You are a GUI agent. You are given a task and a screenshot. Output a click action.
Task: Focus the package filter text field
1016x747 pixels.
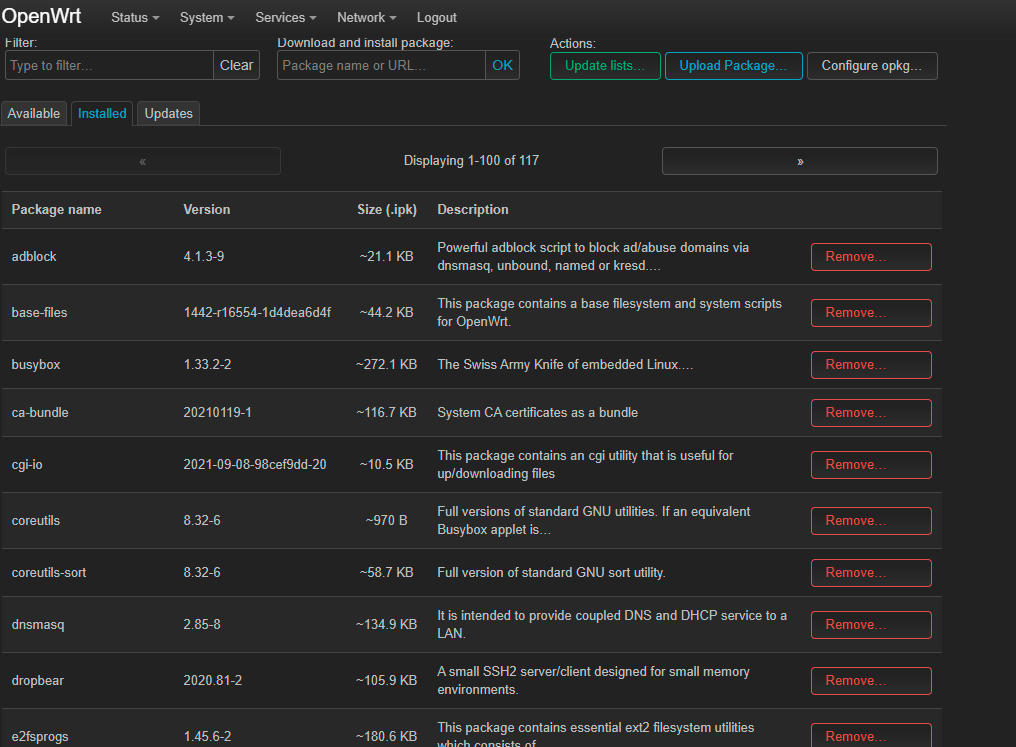(x=109, y=65)
